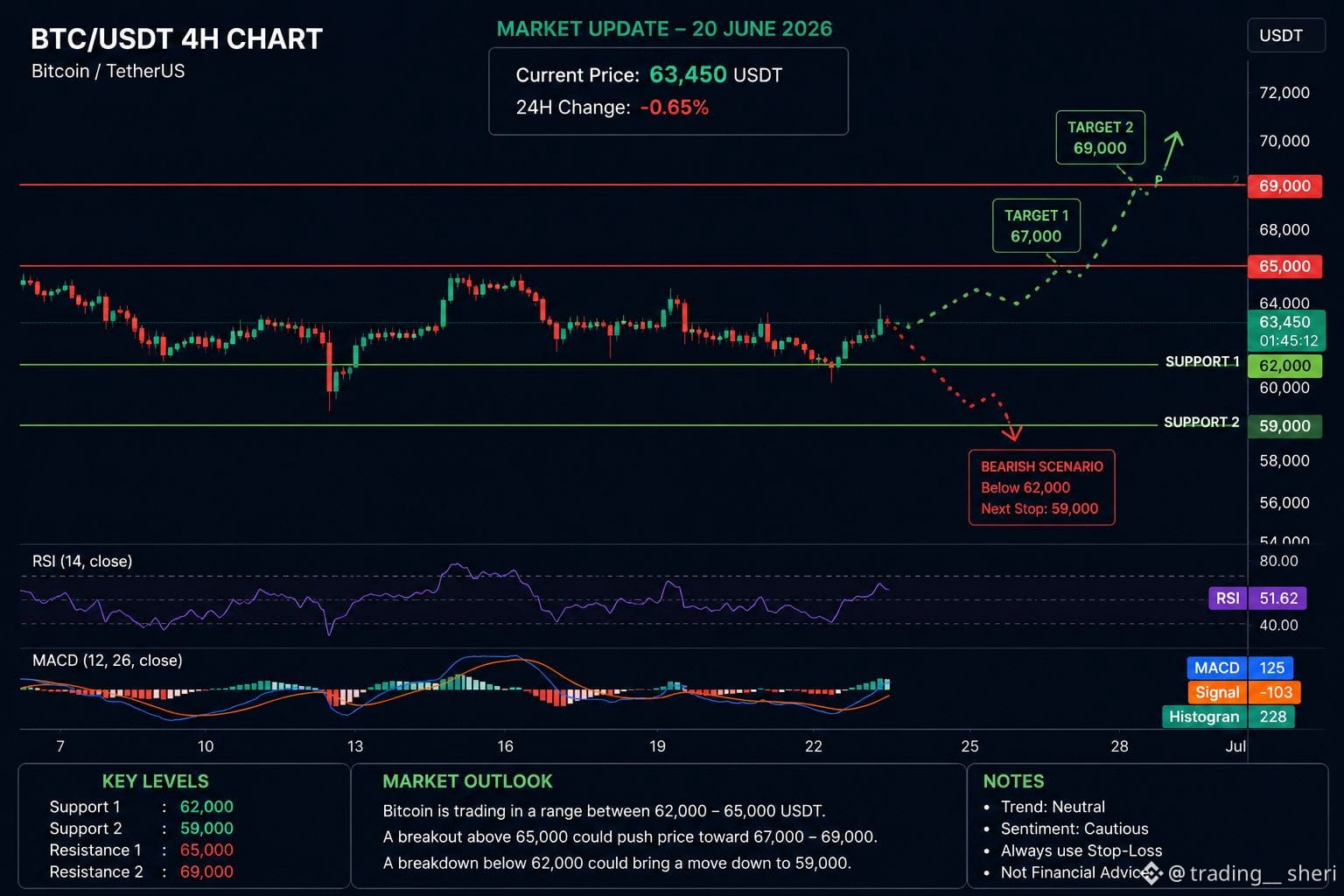Select date 25 on the time axis
1344x896 pixels.
(x=969, y=746)
